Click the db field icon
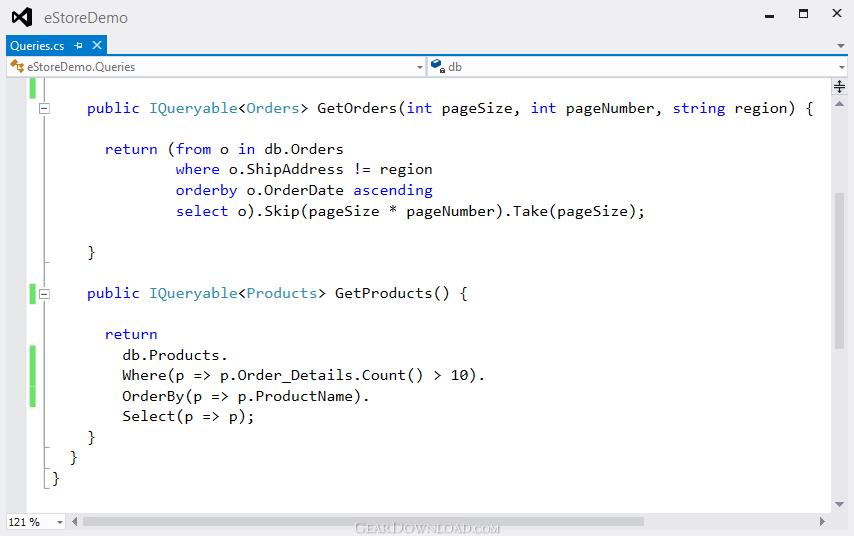 438,66
